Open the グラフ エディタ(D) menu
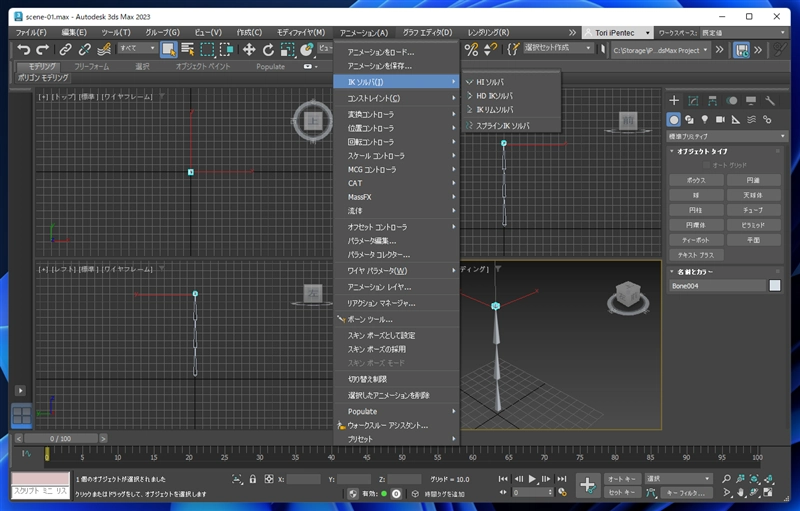 click(x=428, y=33)
